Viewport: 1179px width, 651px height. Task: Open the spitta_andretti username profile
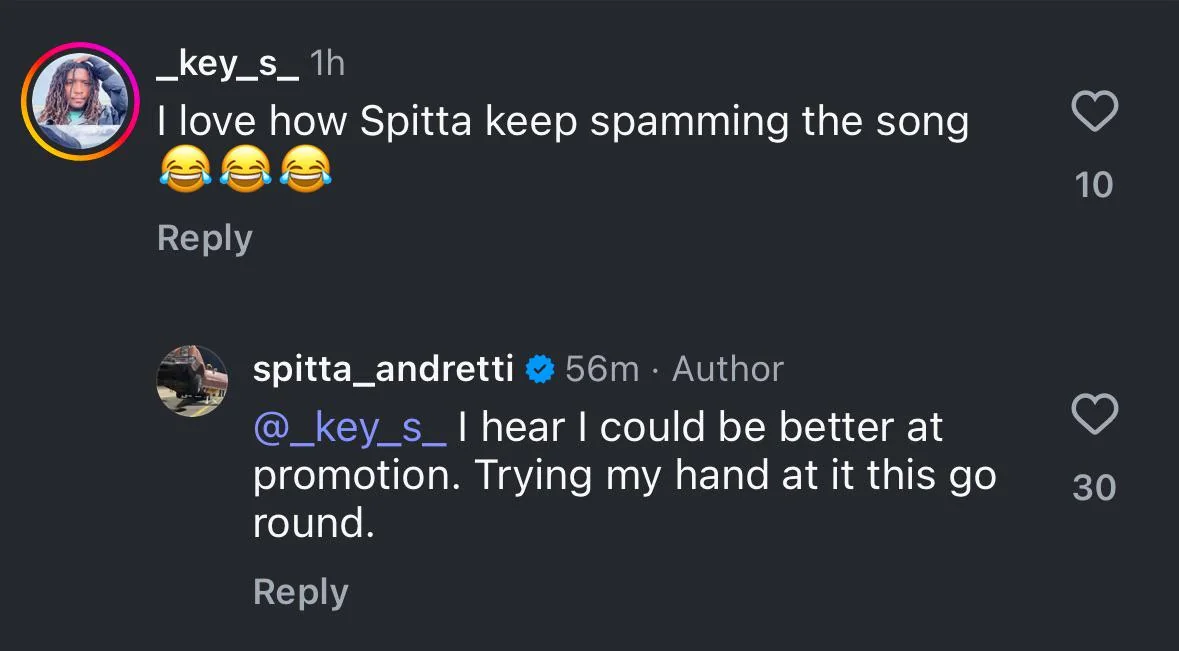[x=383, y=369]
